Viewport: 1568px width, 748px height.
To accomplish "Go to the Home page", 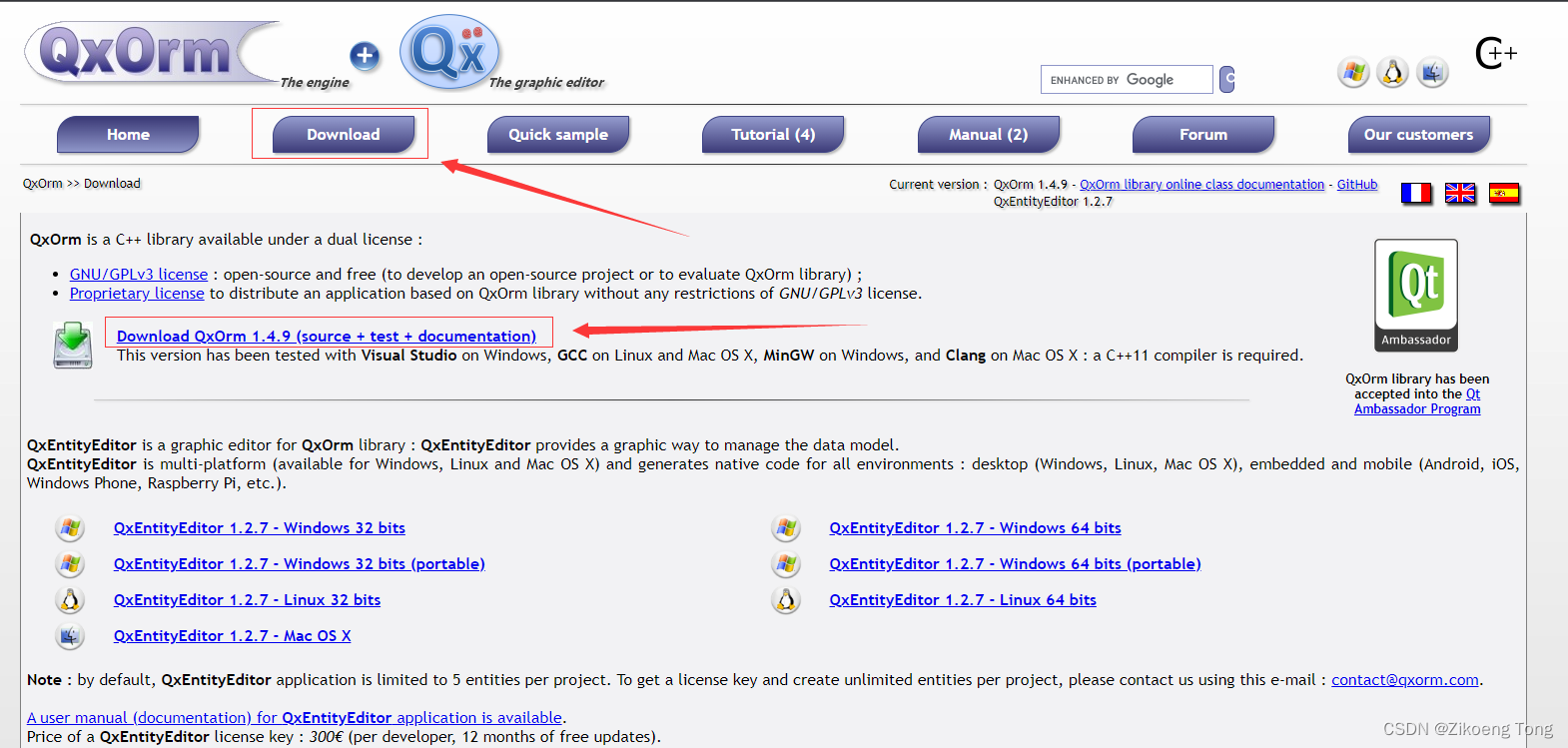I will click(x=129, y=135).
